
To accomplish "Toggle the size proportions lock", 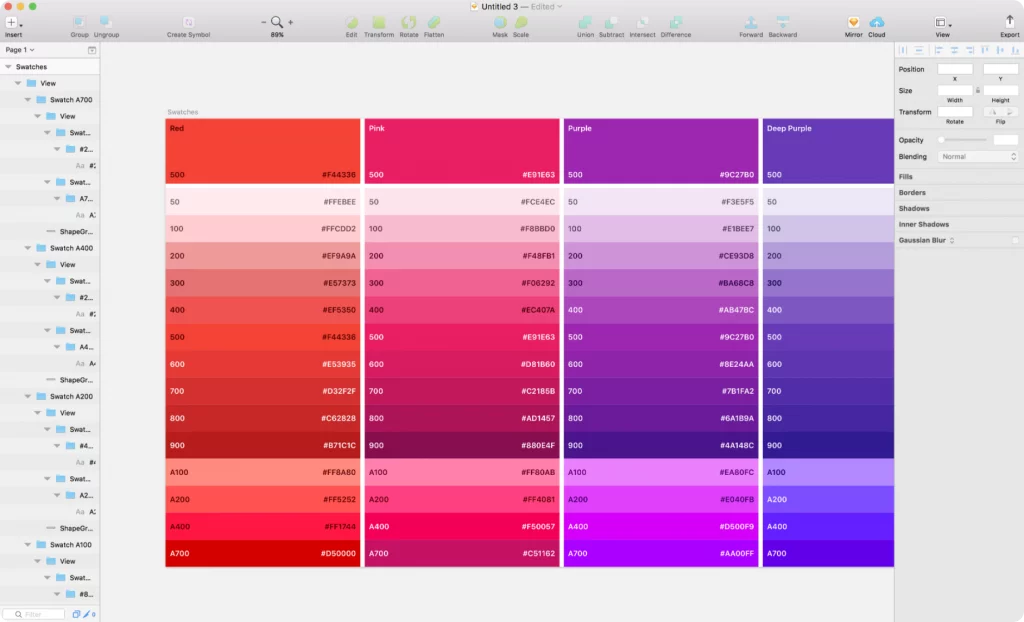I will point(978,90).
